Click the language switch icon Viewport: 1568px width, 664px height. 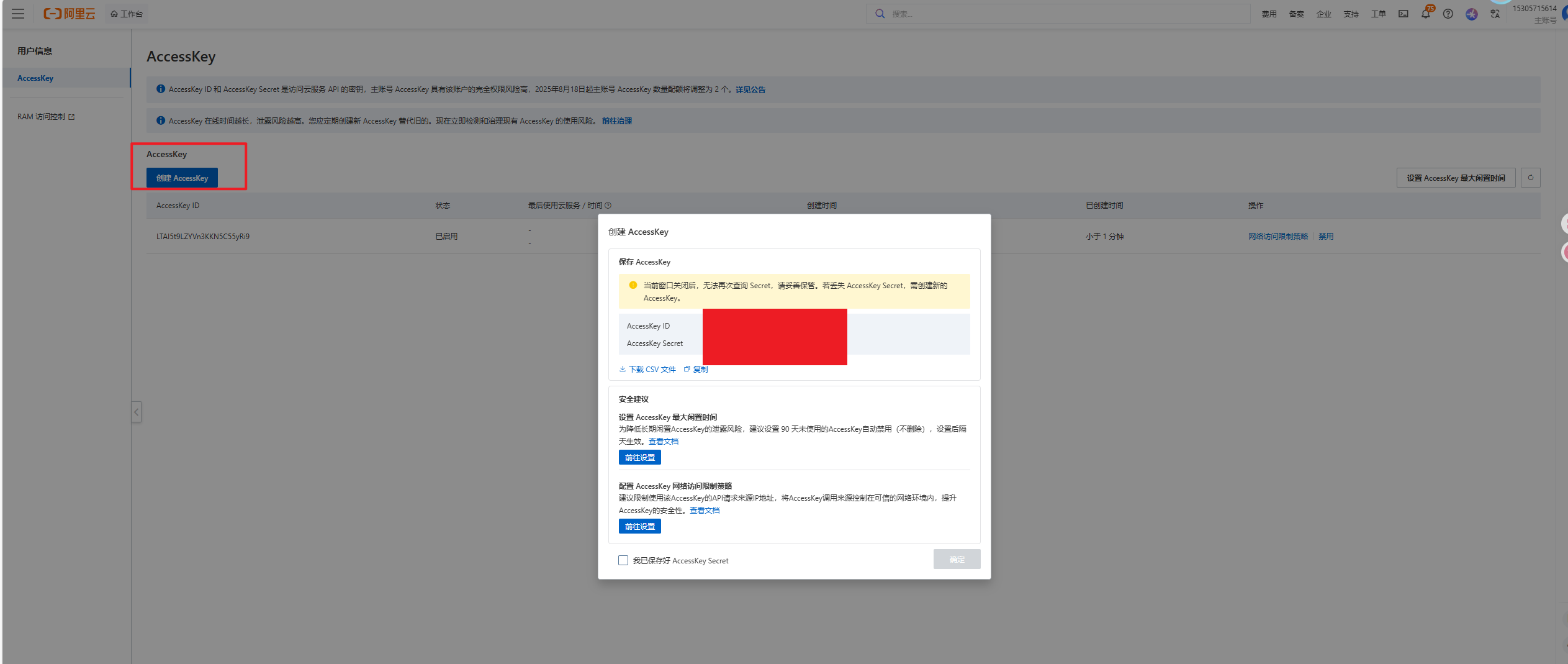1495,14
